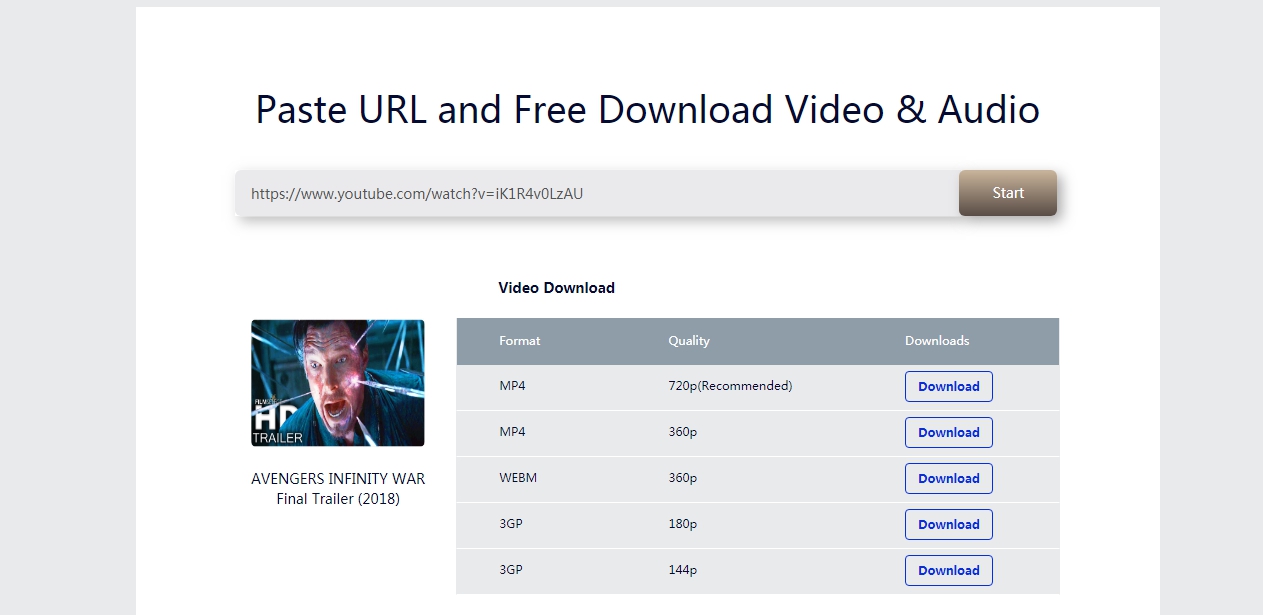The width and height of the screenshot is (1263, 615).
Task: Click the 'Paste URL and Free Download' page heading
Action: tap(647, 109)
